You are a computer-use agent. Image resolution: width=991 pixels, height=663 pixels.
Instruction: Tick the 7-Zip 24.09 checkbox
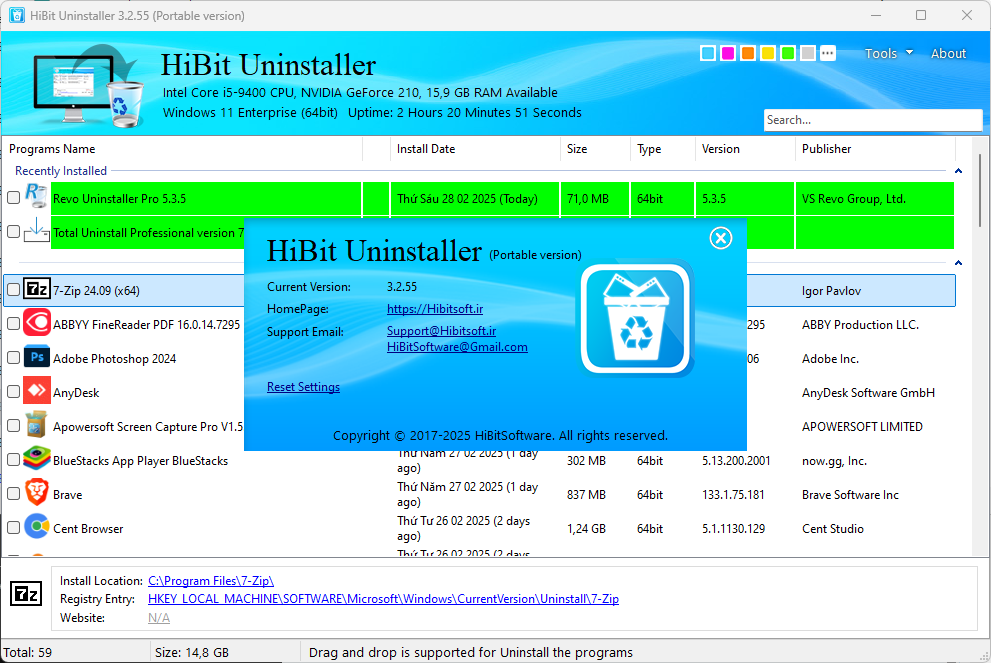pyautogui.click(x=13, y=290)
